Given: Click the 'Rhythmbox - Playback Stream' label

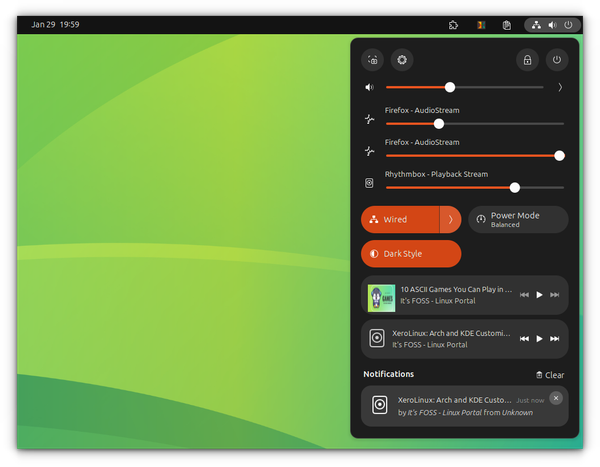Looking at the screenshot, I should [436, 174].
